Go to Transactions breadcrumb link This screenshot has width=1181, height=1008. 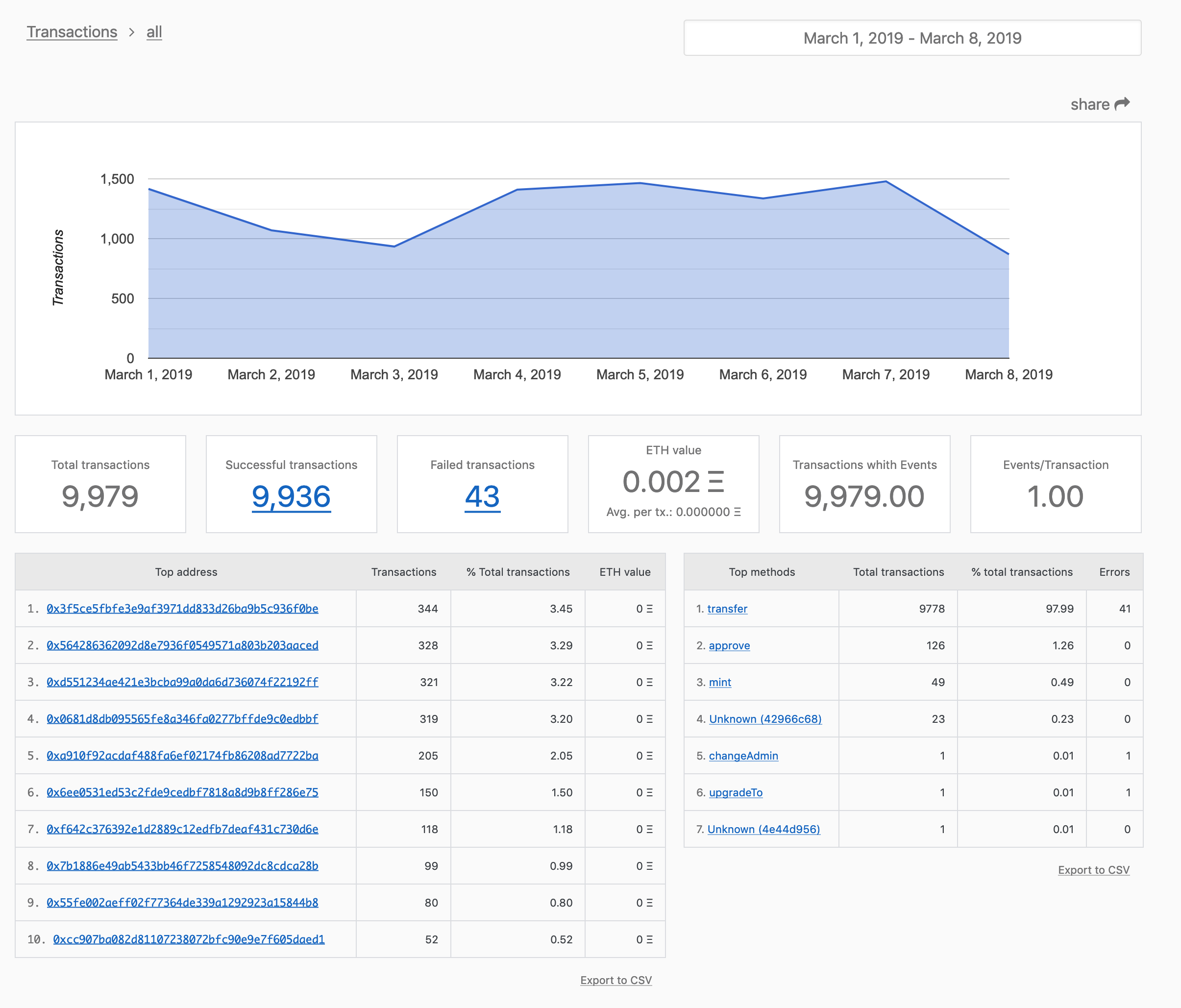click(x=72, y=32)
